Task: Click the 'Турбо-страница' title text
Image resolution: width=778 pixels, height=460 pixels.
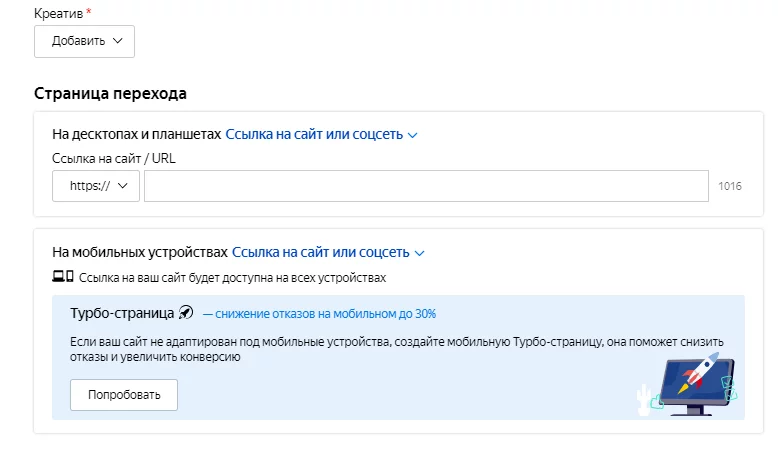Action: (122, 314)
